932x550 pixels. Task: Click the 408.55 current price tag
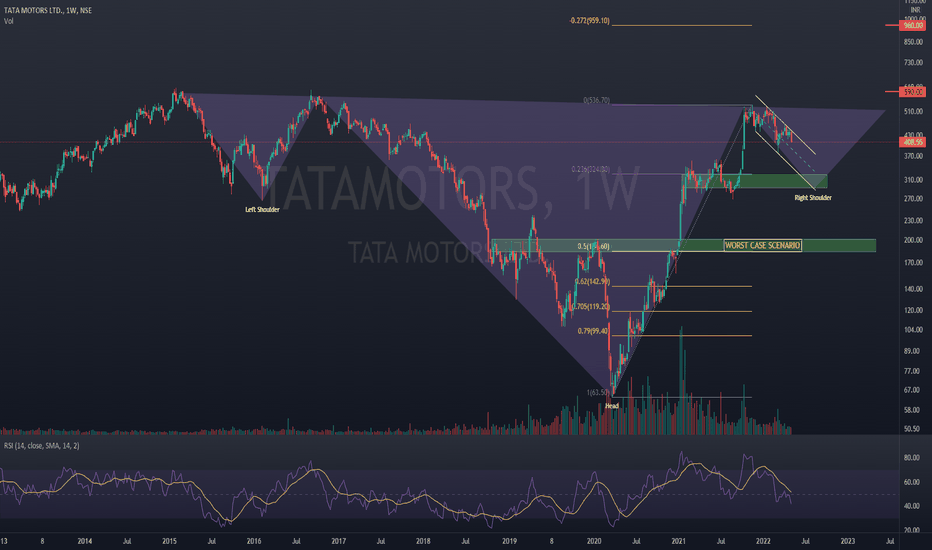[x=913, y=142]
